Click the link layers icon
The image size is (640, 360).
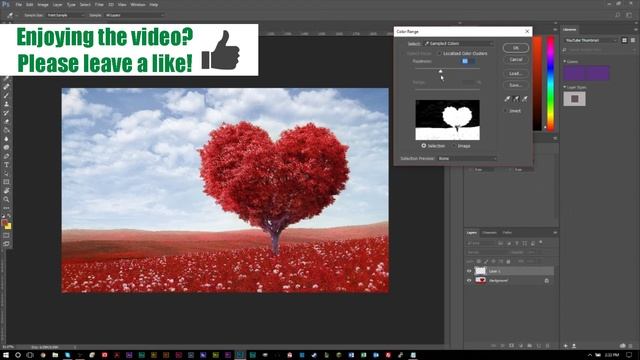493,346
